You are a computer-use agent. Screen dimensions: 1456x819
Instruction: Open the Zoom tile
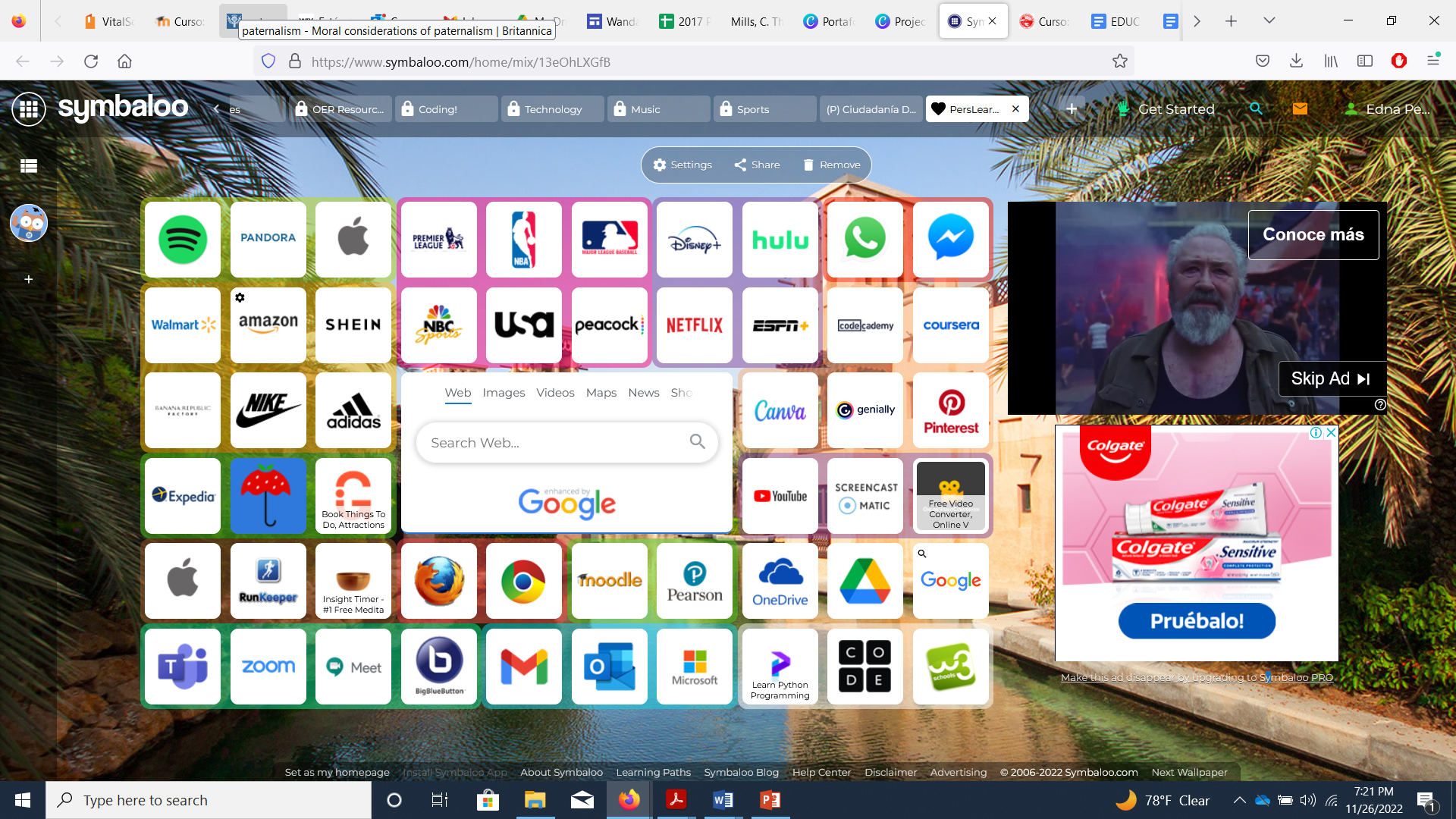click(x=268, y=667)
